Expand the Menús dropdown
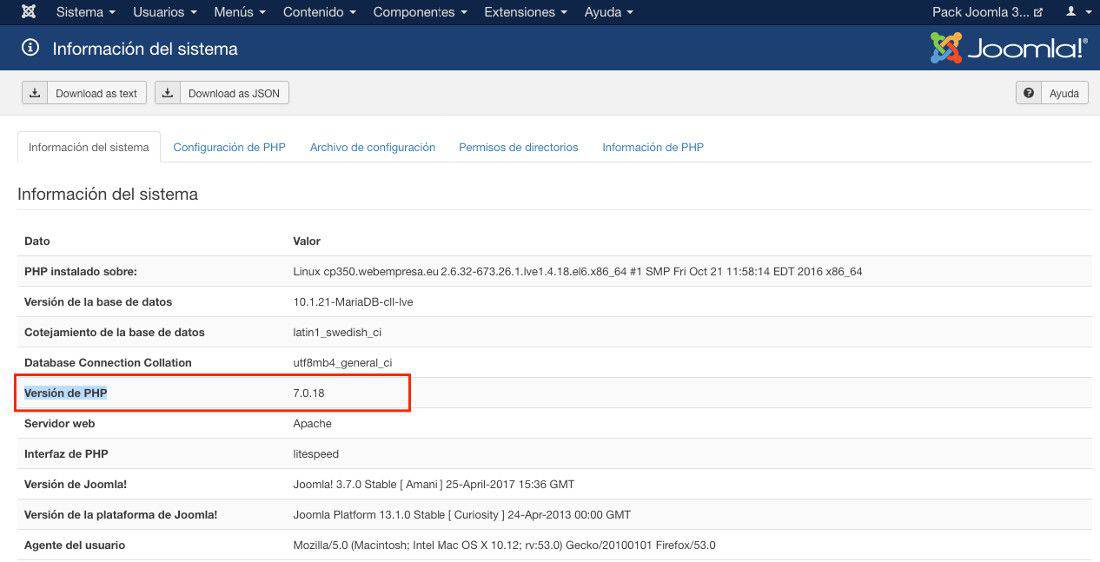 pos(240,12)
